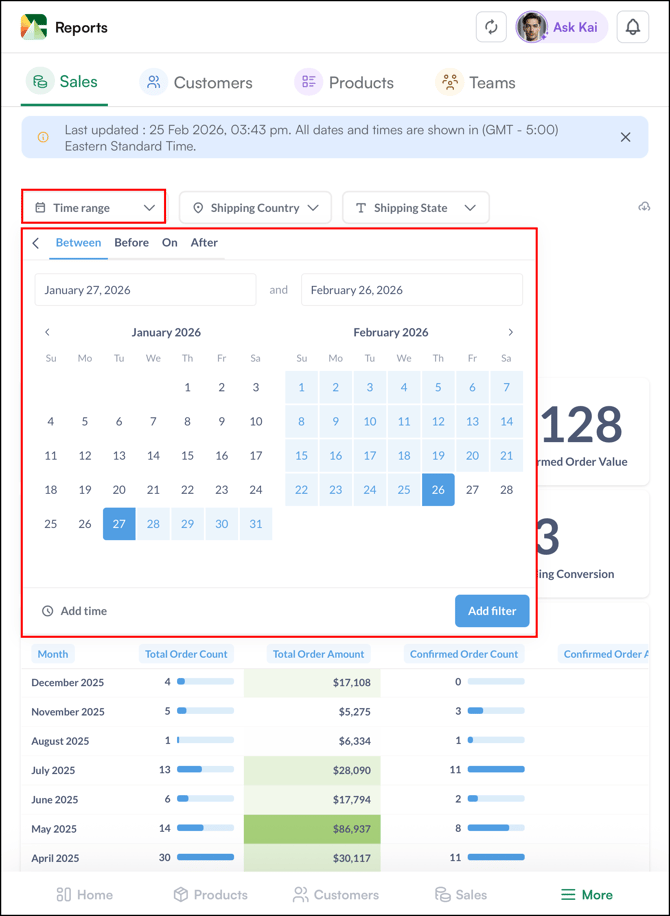Open the More menu in bottom bar

(x=586, y=894)
